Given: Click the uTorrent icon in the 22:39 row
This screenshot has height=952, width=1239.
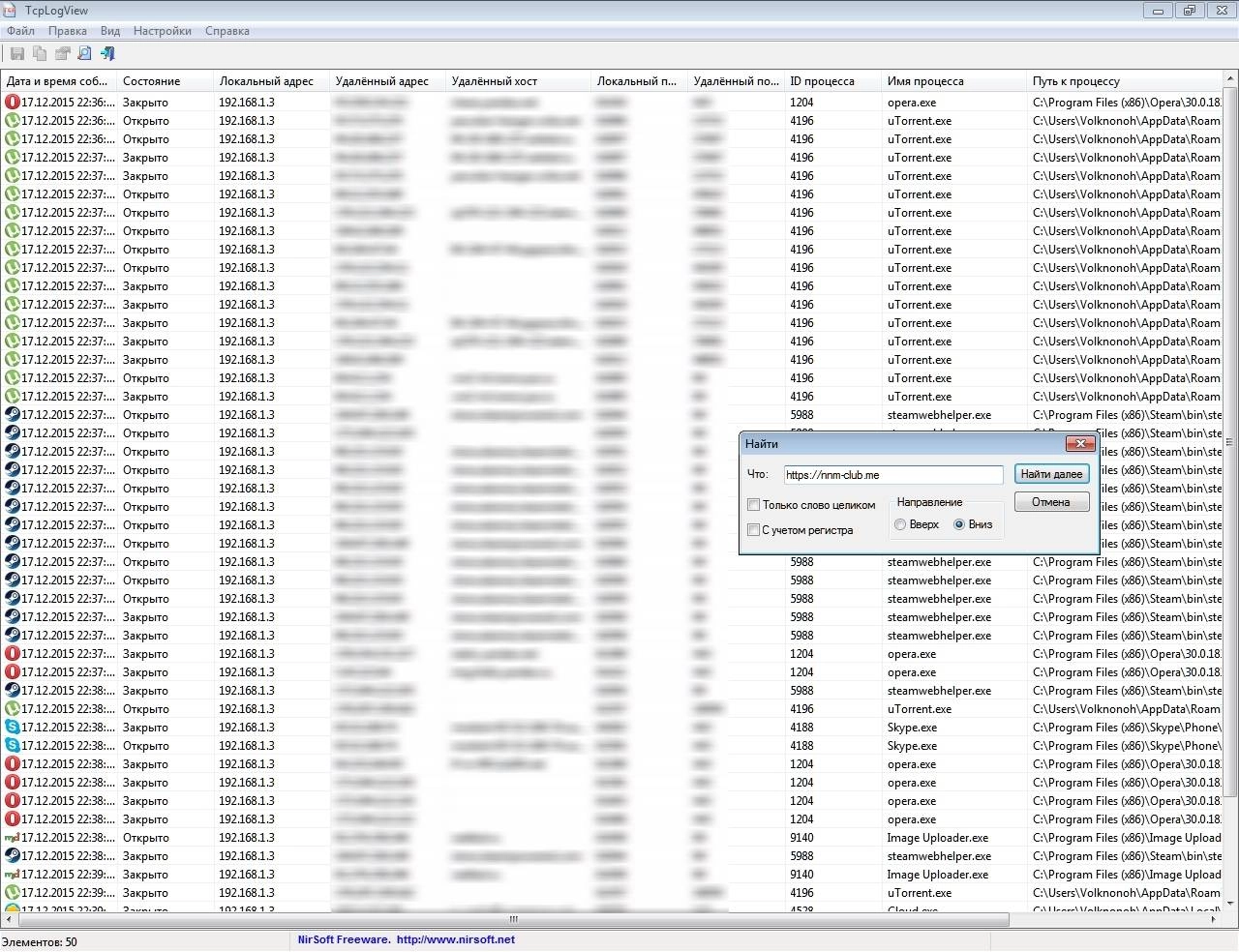Looking at the screenshot, I should 13,892.
